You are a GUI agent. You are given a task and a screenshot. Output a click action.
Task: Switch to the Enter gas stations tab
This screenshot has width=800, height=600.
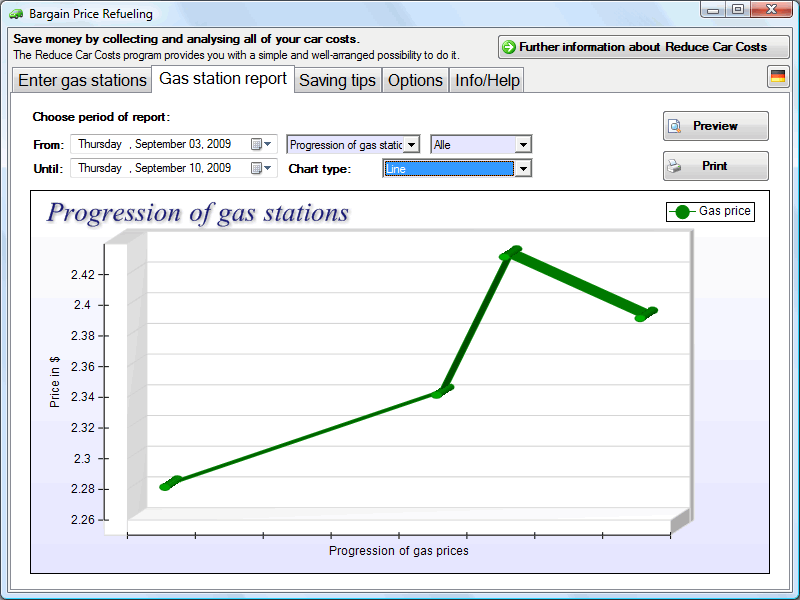(83, 80)
